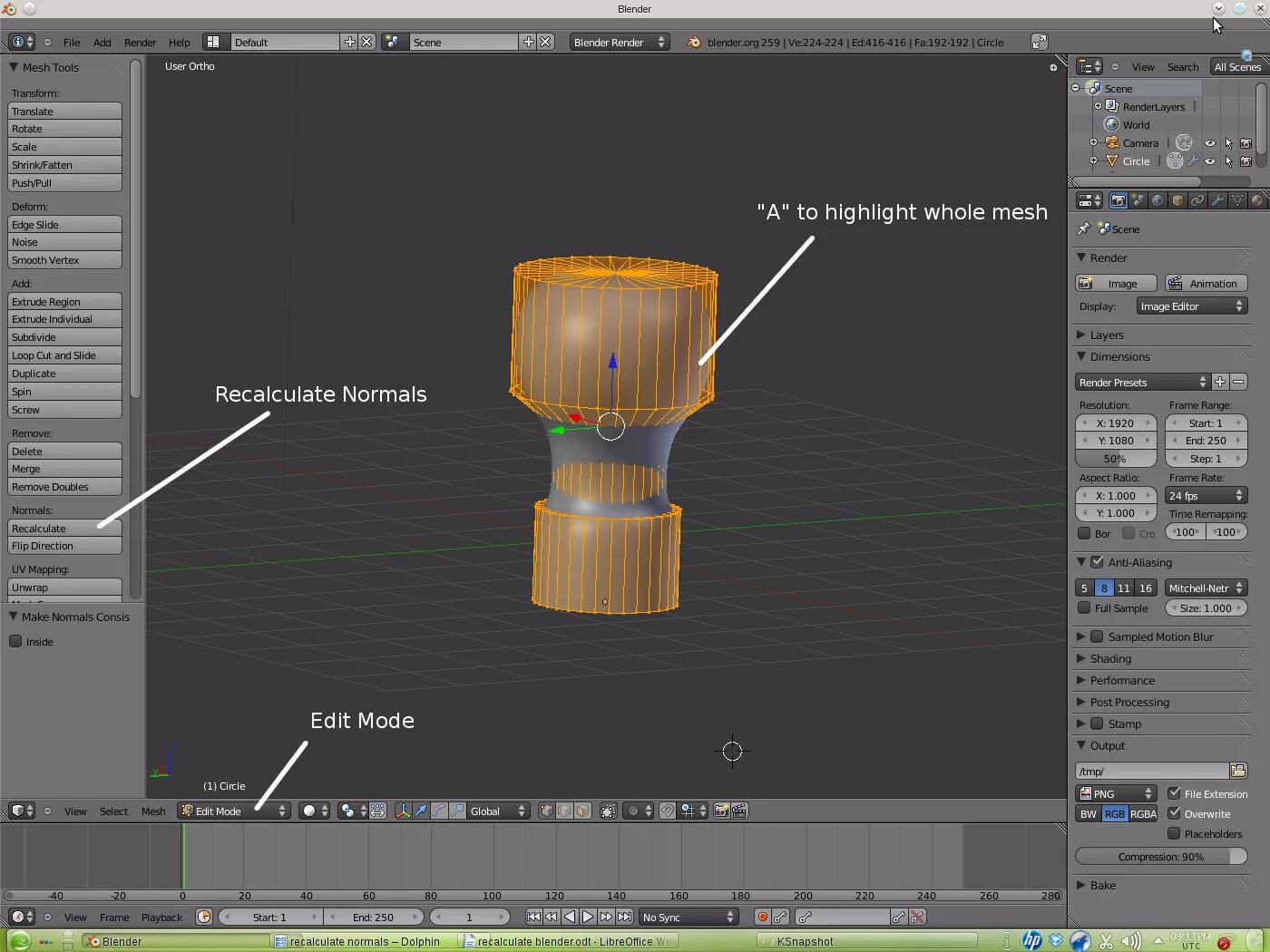This screenshot has width=1270, height=952.
Task: Open the Help menu
Action: pos(180,43)
